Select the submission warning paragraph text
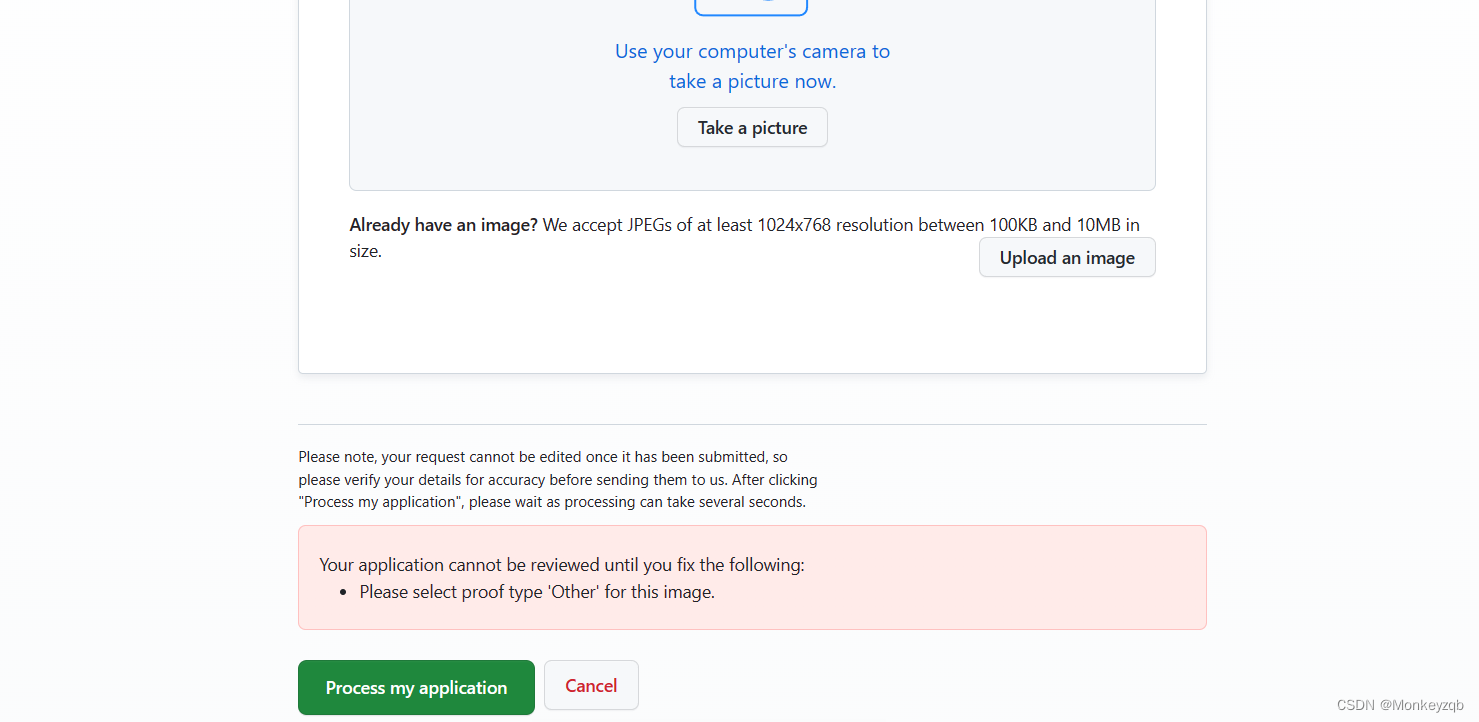 pyautogui.click(x=557, y=479)
